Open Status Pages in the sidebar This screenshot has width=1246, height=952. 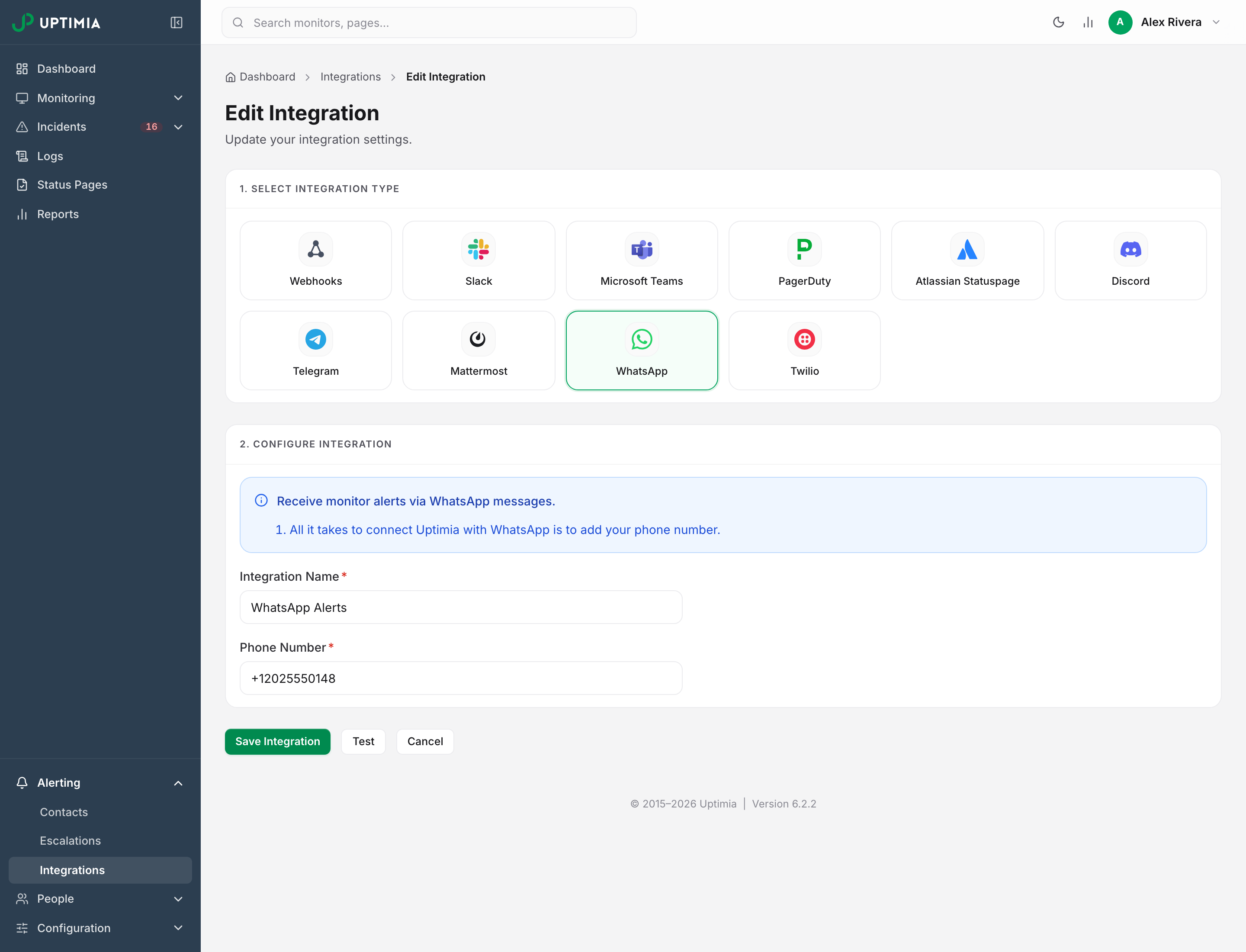[x=100, y=185]
